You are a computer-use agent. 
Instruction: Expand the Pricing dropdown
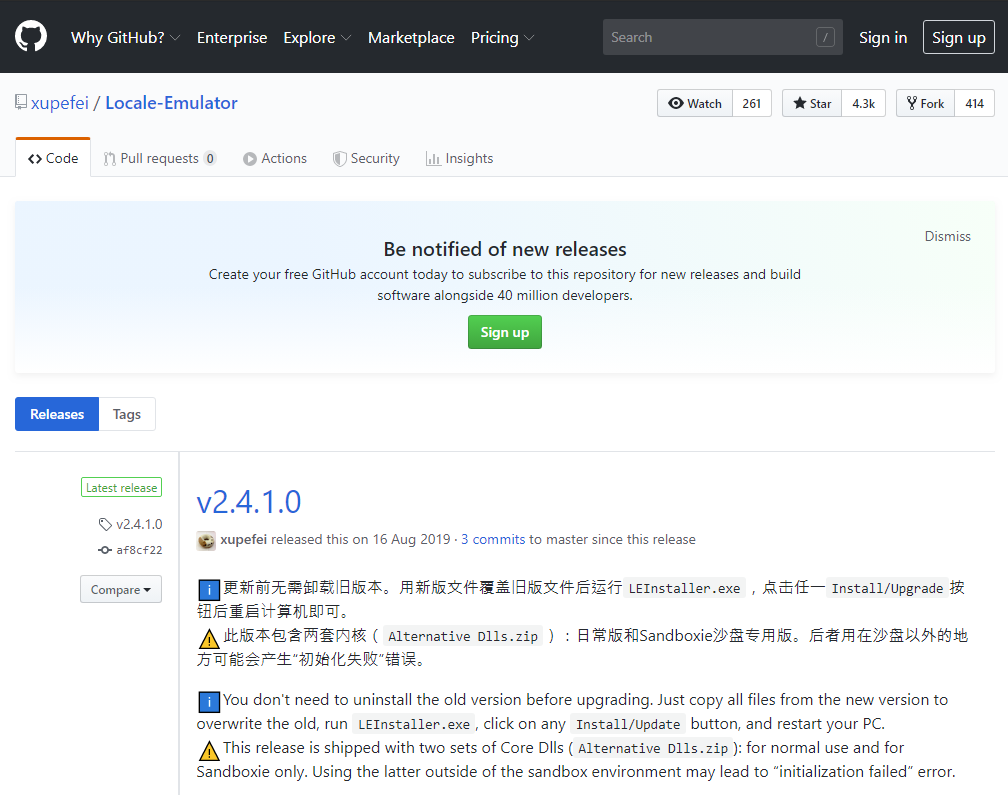click(502, 37)
